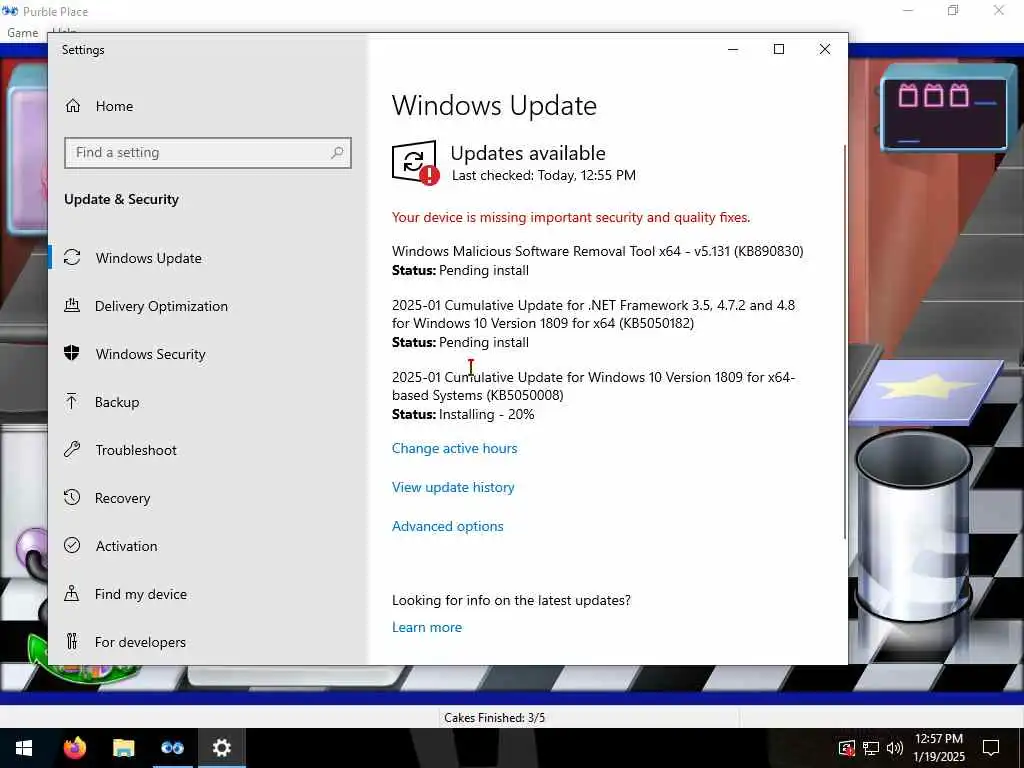Go to Delivery Optimization settings
The image size is (1024, 768).
pos(161,306)
